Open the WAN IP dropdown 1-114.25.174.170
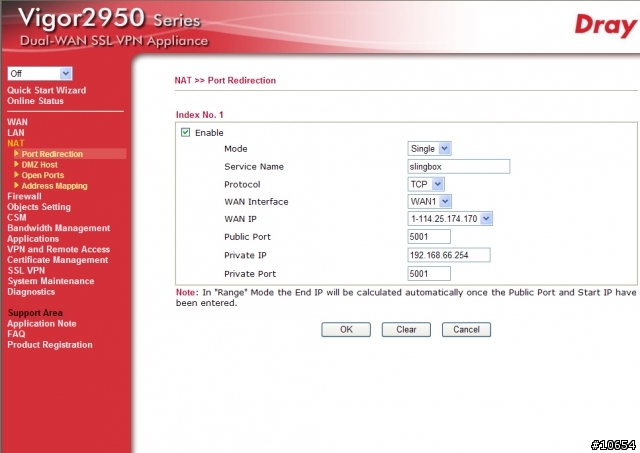640x453 pixels. click(x=450, y=219)
